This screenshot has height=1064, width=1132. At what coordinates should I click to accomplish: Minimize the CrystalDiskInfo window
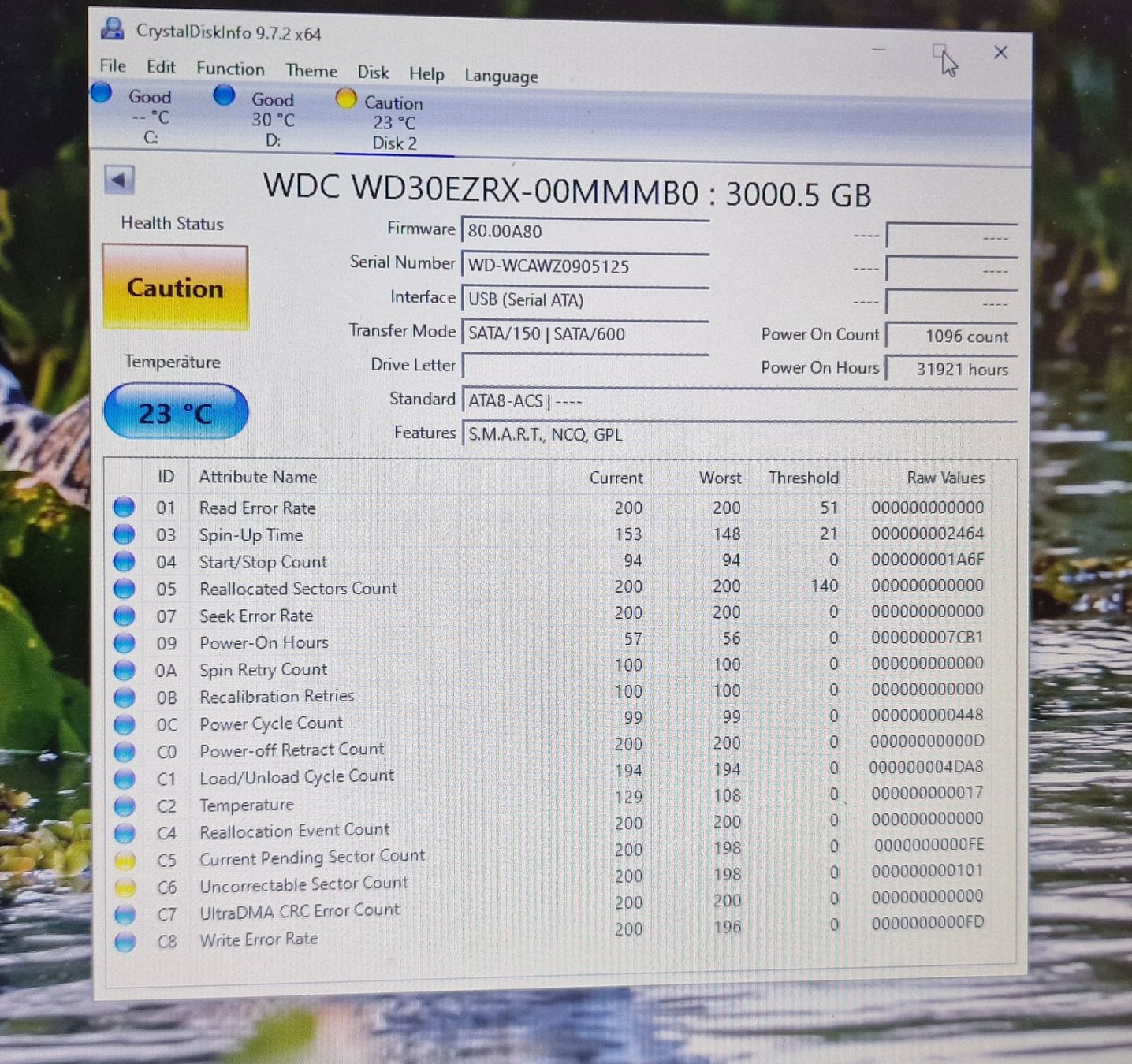879,50
